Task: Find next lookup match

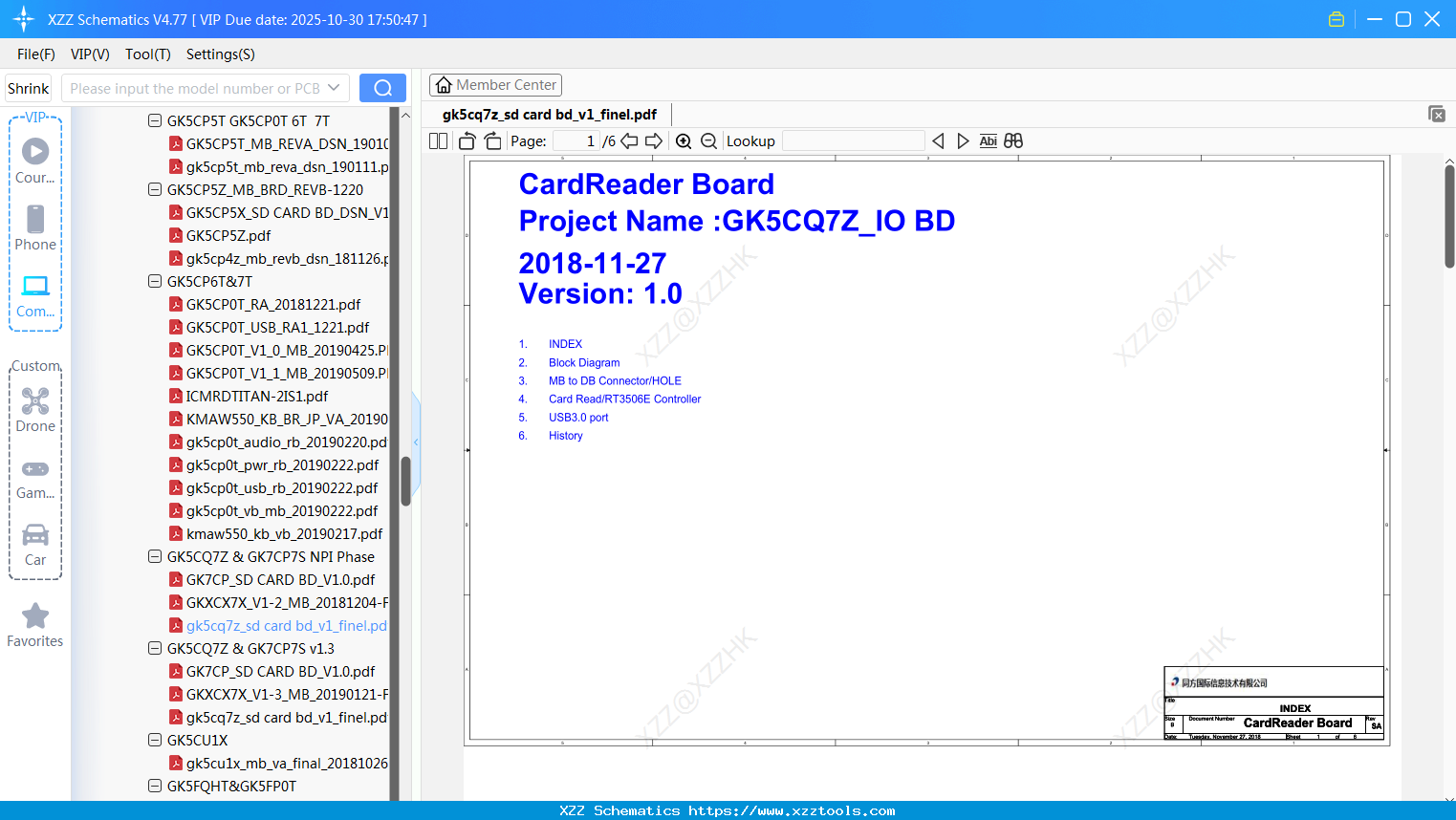Action: [x=963, y=140]
